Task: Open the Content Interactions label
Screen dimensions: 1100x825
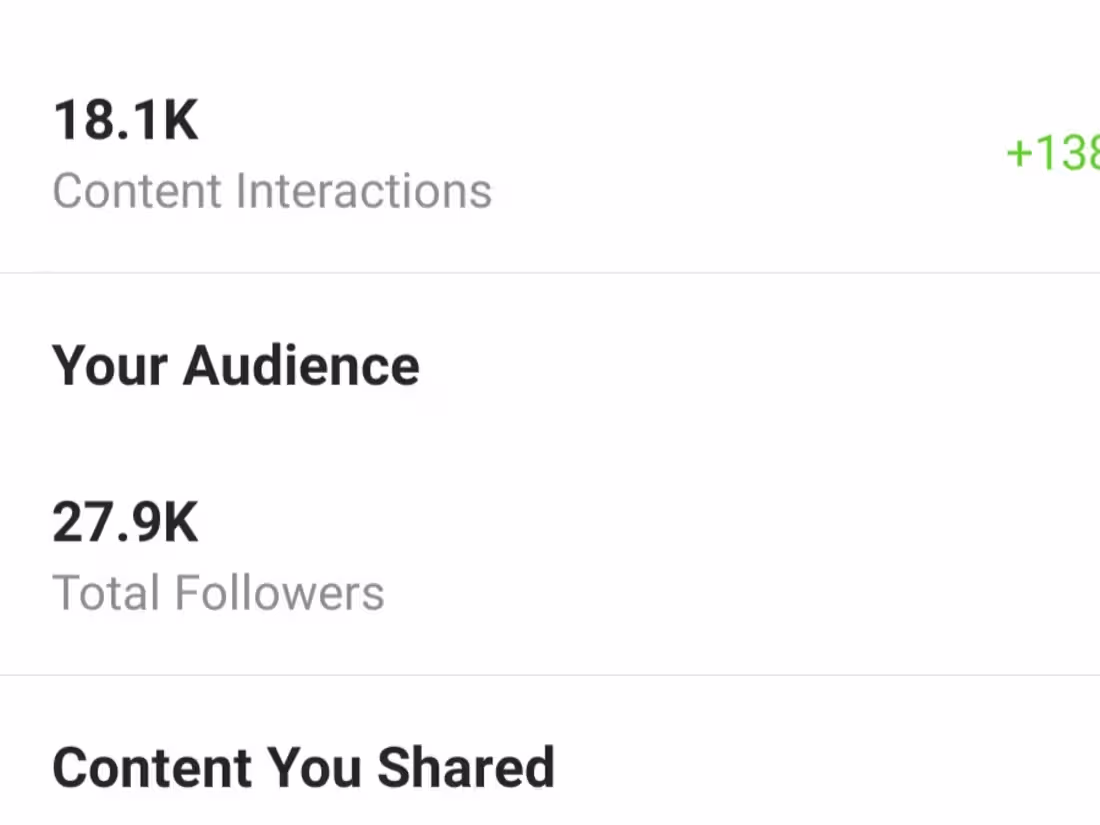Action: [x=272, y=191]
